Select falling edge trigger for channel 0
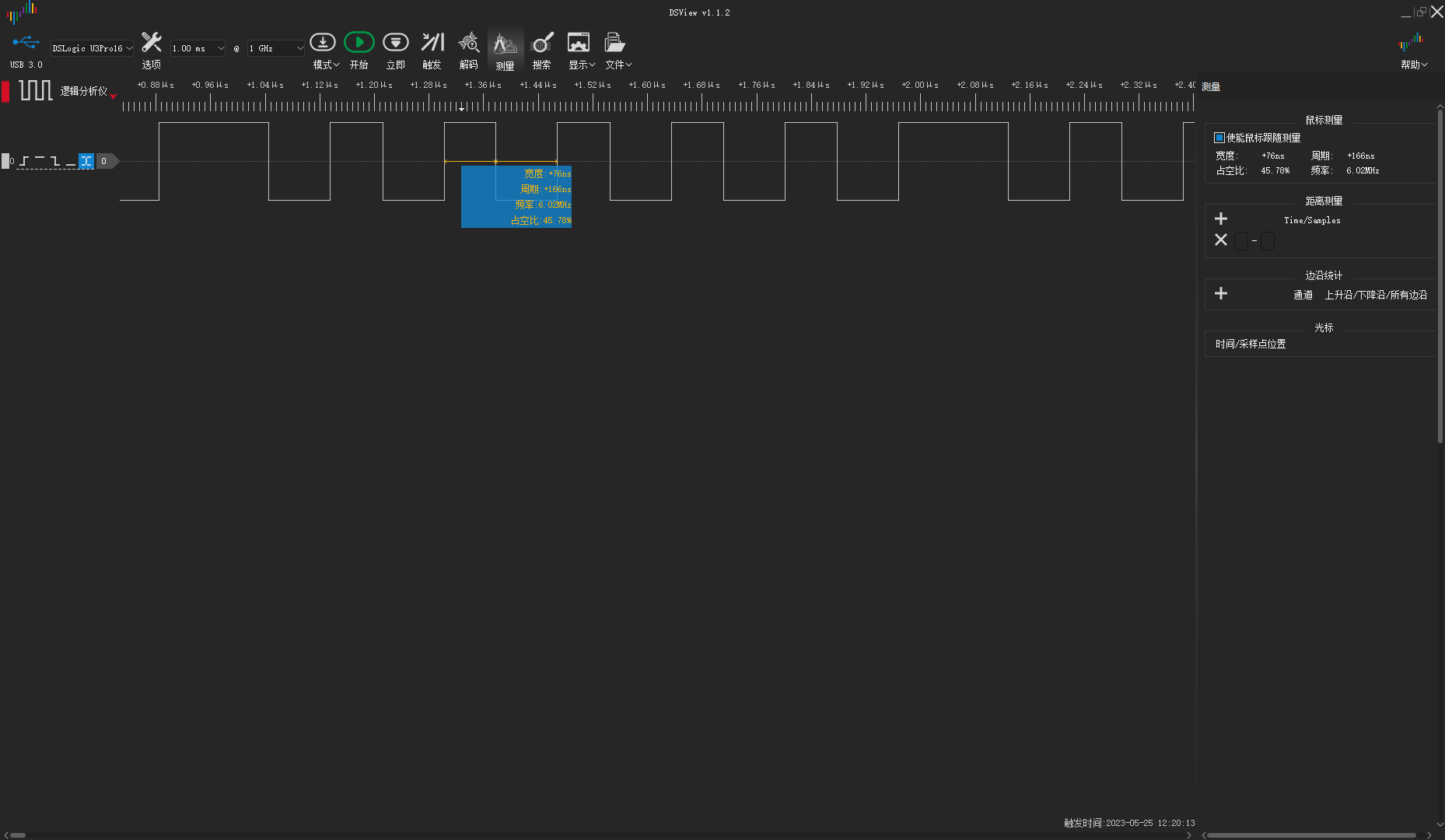The image size is (1445, 840). [x=55, y=161]
